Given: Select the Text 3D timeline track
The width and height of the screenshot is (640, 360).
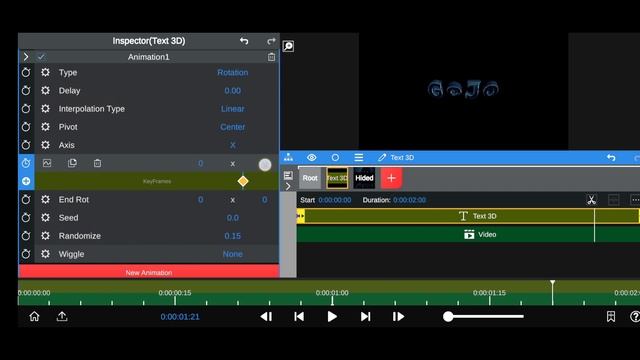Looking at the screenshot, I should [468, 216].
